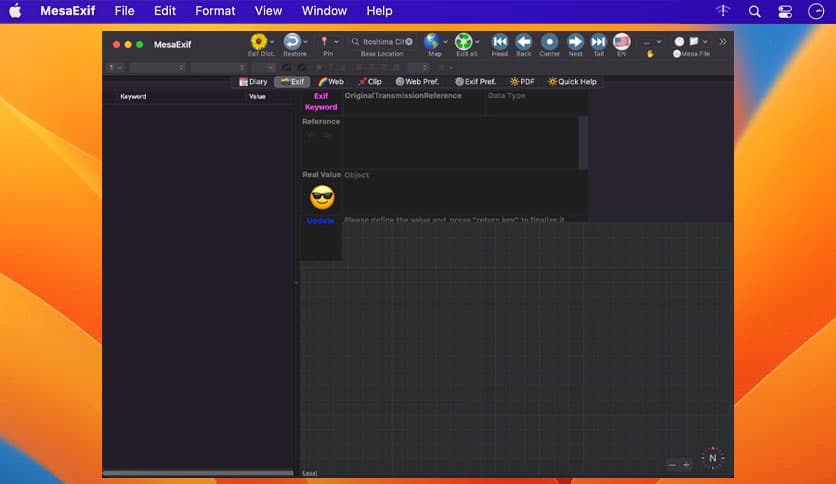Zoom out the map with minus
The width and height of the screenshot is (836, 484).
pos(672,465)
